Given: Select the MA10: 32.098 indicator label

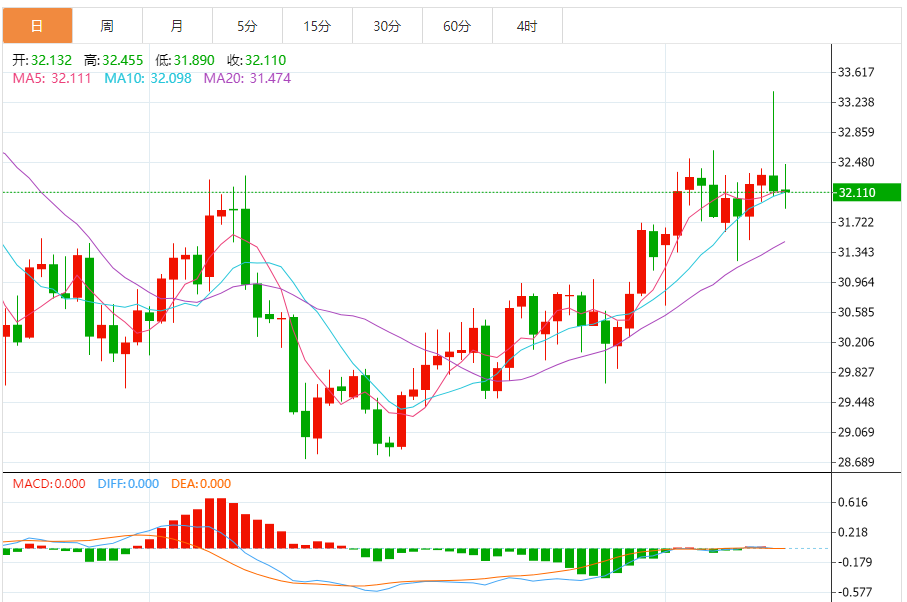Looking at the screenshot, I should 148,78.
